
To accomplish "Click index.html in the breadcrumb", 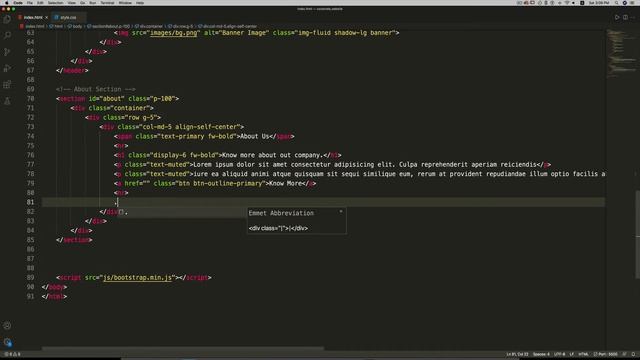I will pyautogui.click(x=34, y=26).
